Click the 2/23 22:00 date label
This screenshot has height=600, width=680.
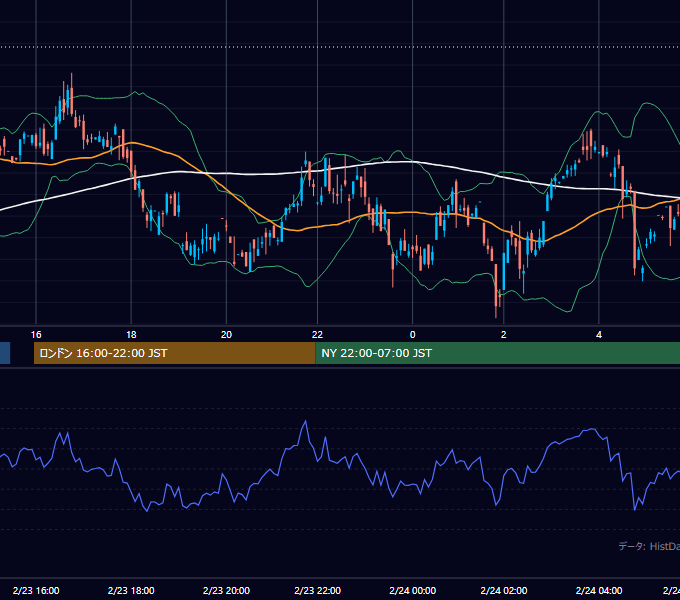click(317, 590)
